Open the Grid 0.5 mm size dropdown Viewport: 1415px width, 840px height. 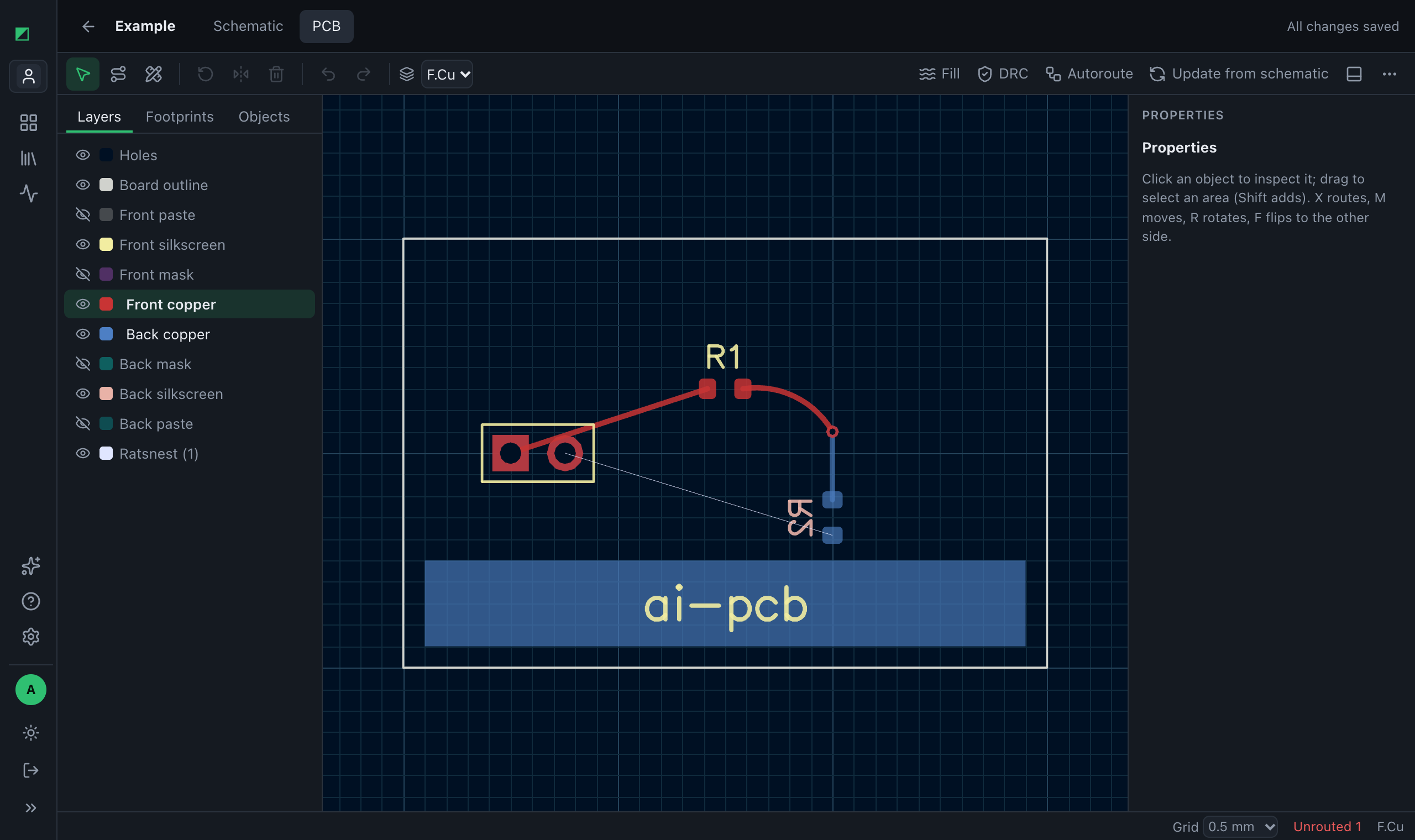click(1240, 827)
